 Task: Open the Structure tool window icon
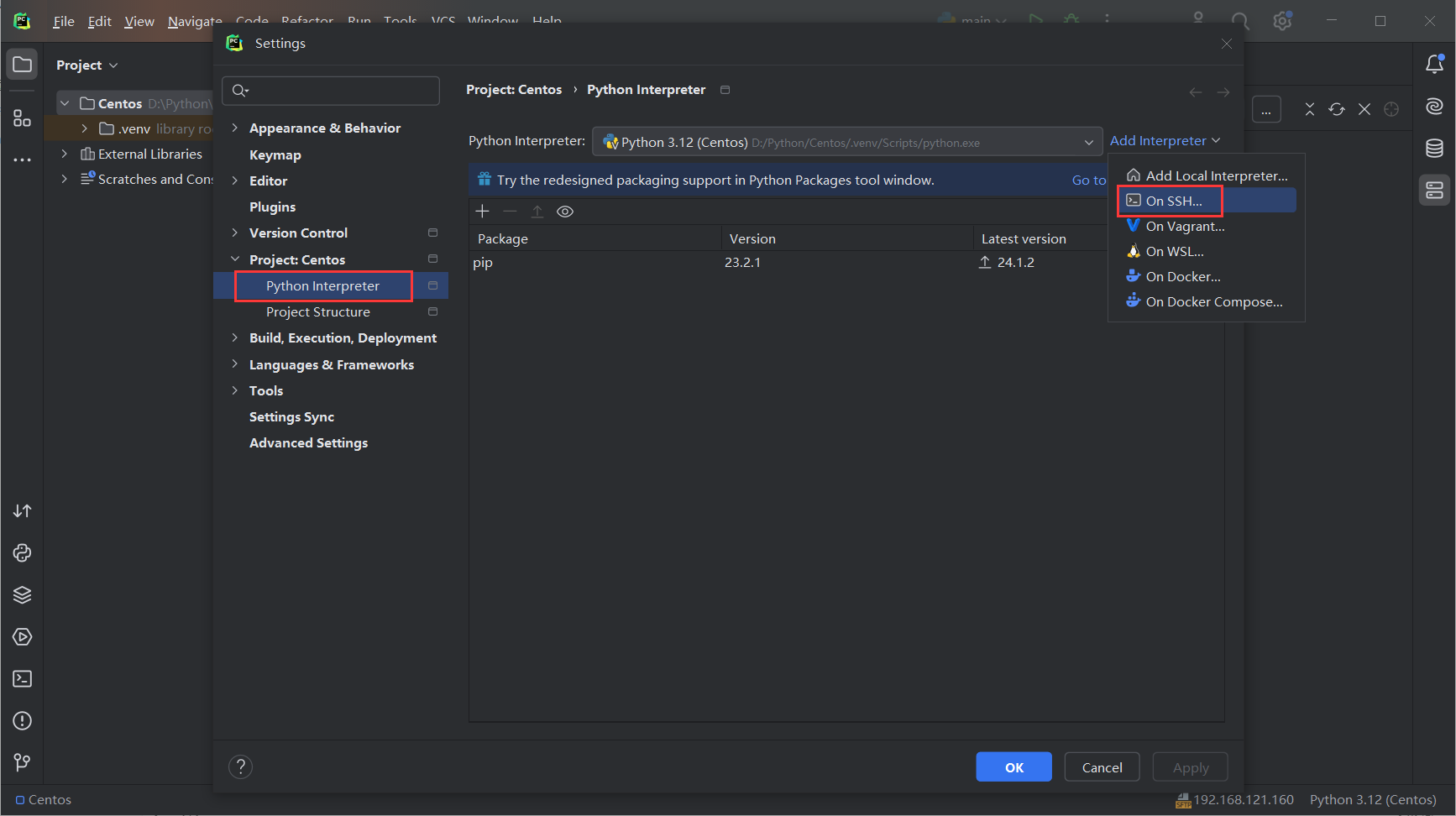tap(23, 118)
